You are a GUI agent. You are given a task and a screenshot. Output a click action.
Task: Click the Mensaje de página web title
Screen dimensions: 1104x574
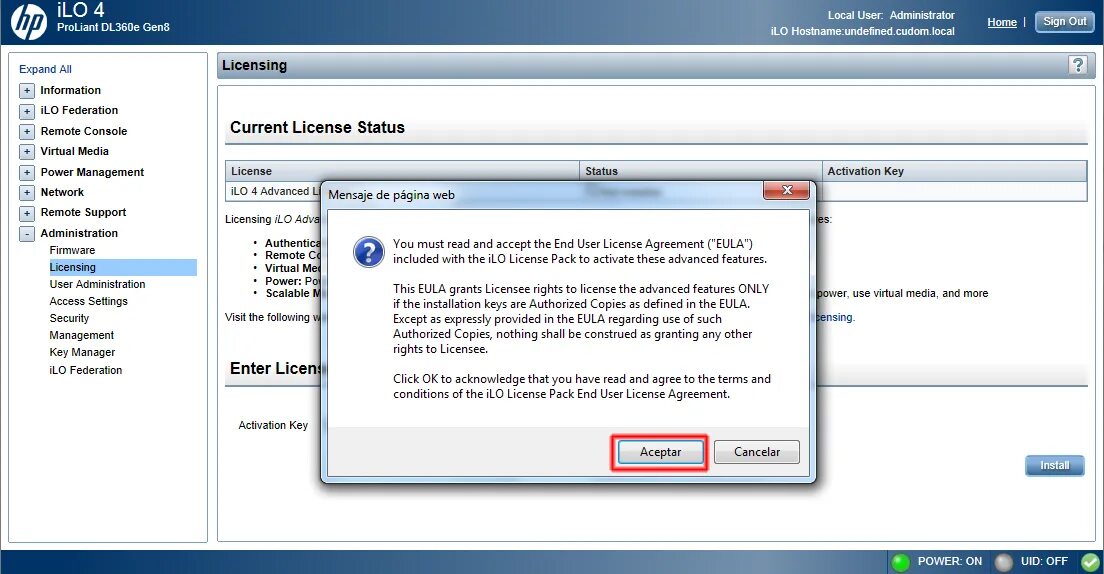(x=391, y=195)
